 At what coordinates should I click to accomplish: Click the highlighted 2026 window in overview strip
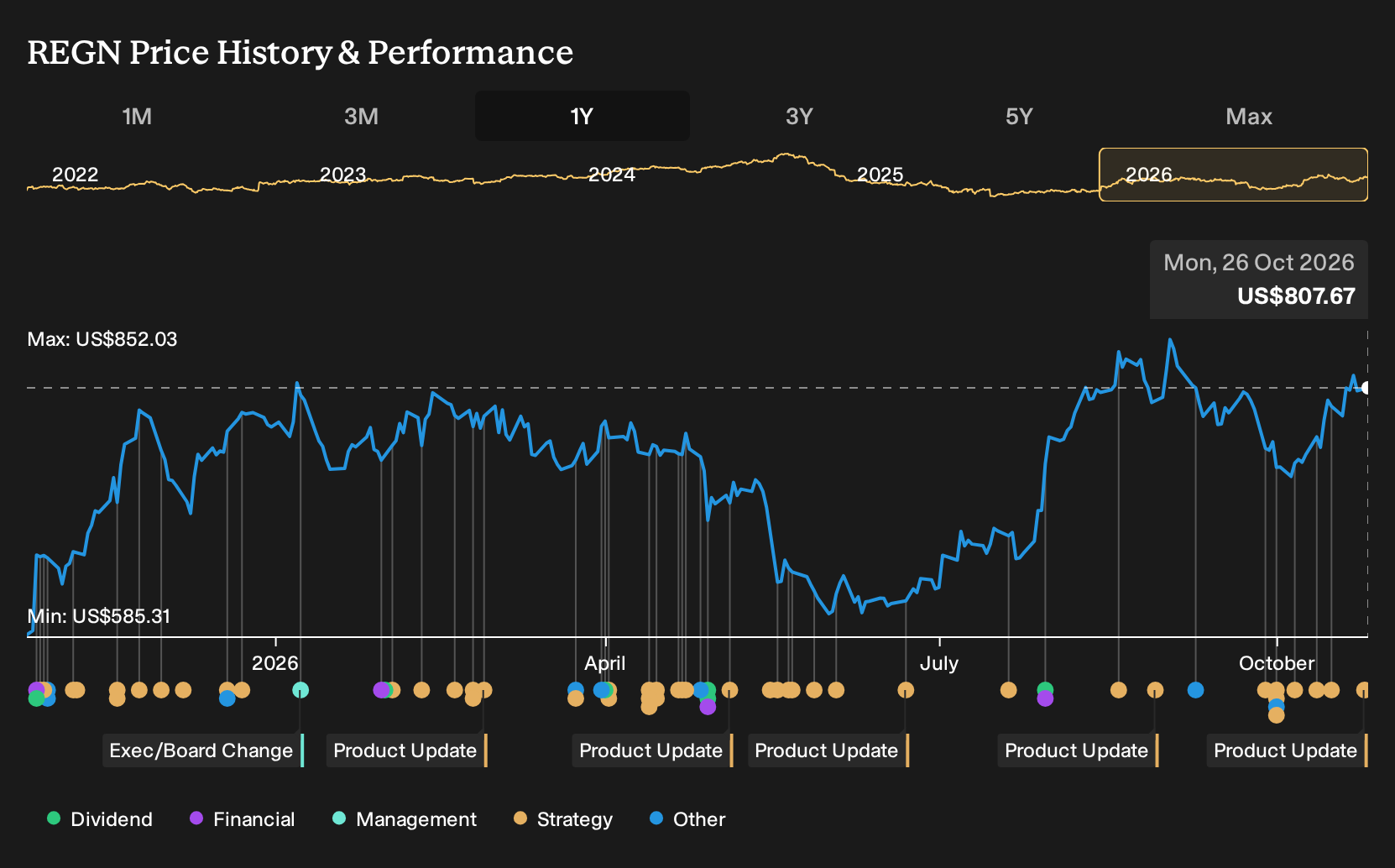[1233, 175]
